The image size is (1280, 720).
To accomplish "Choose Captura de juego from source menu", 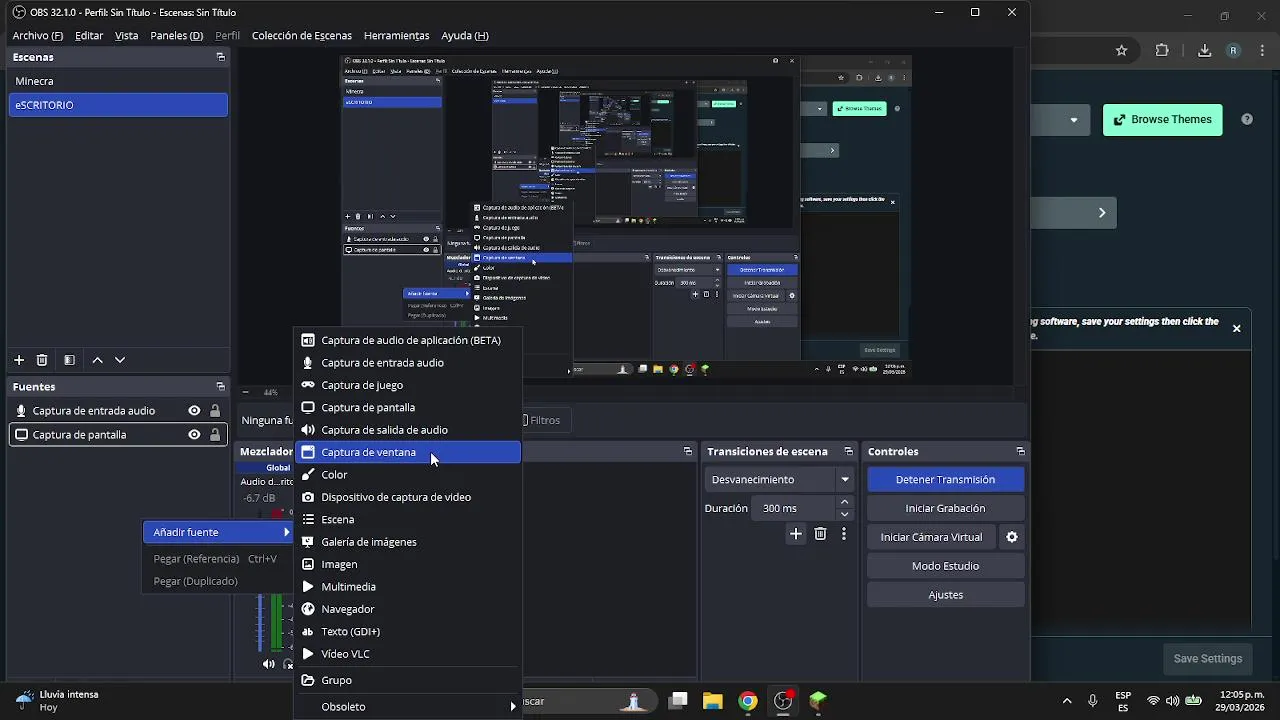I will click(408, 385).
